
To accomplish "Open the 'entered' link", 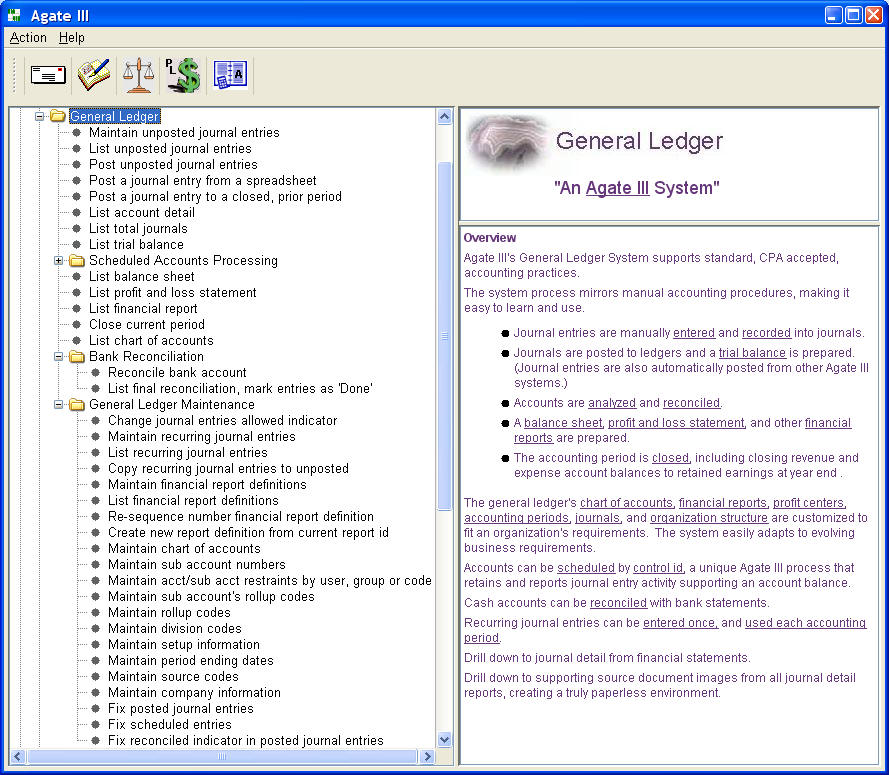I will (x=694, y=333).
